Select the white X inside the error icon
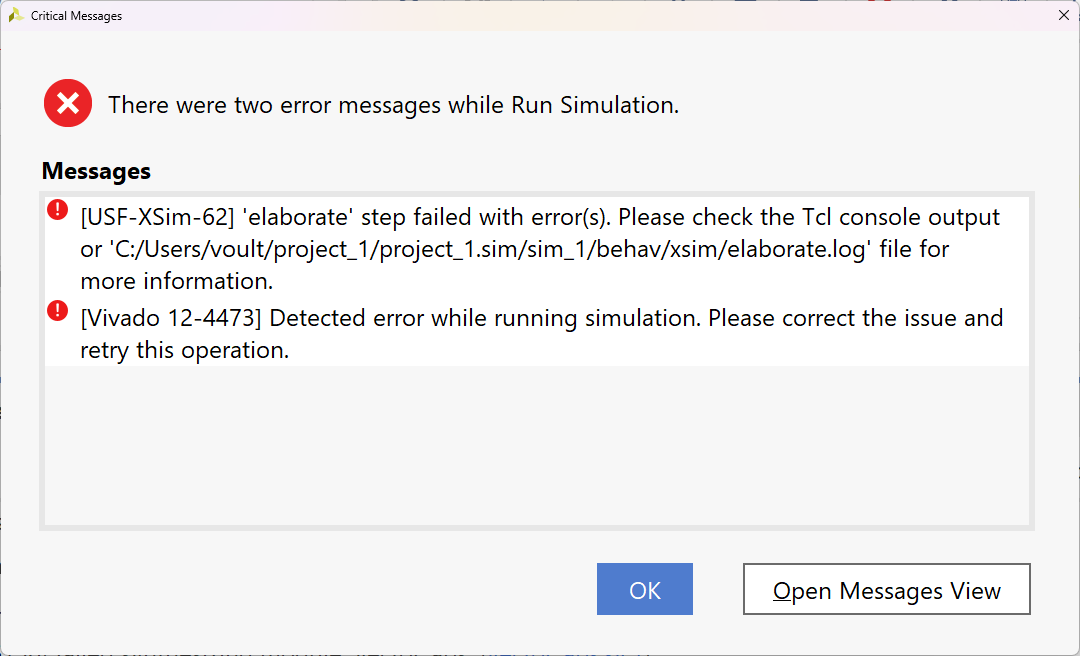1080x656 pixels. click(67, 103)
